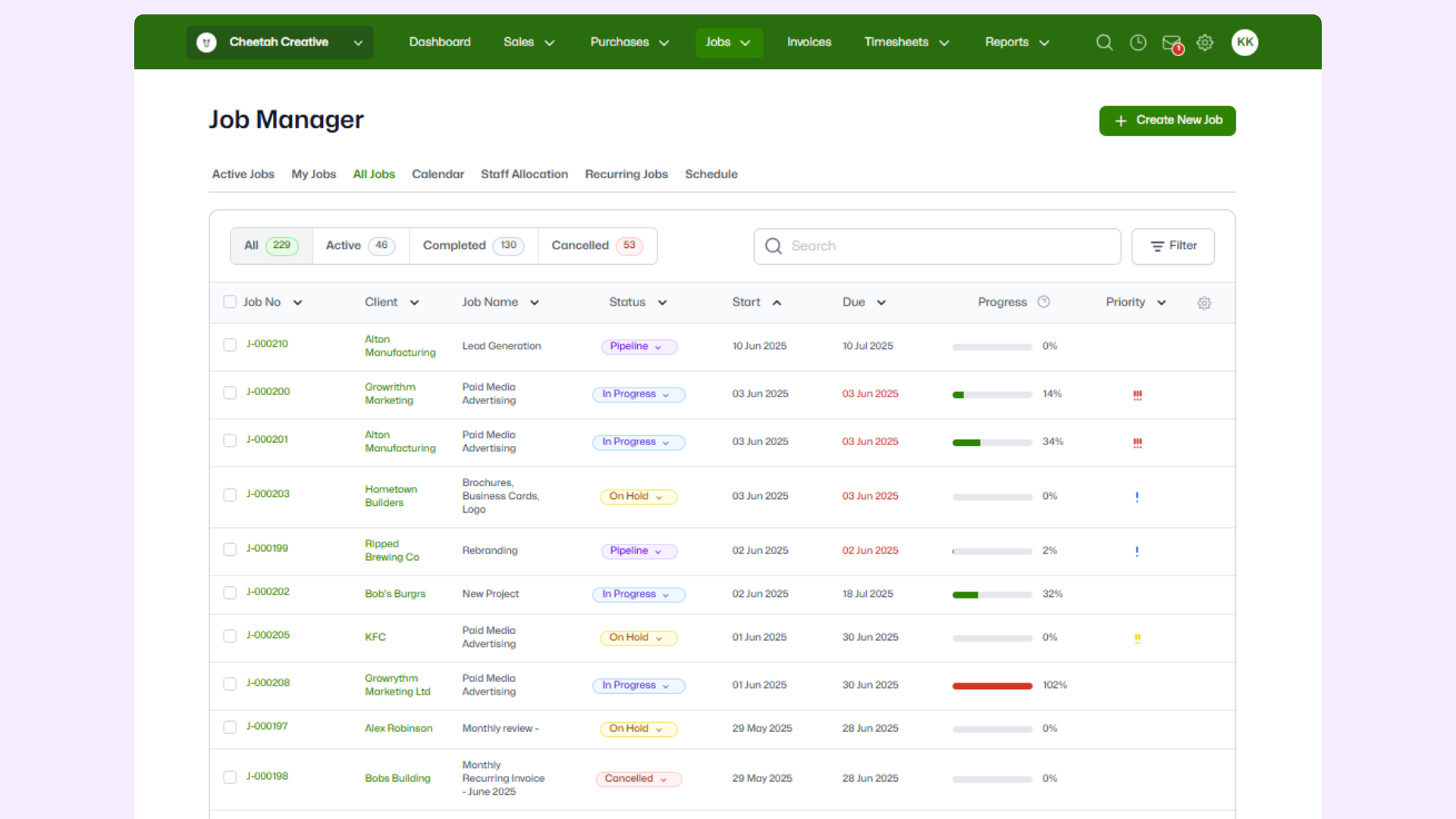Select the checkbox for job J-000202
Screen dimensions: 1456x819
pyautogui.click(x=230, y=593)
